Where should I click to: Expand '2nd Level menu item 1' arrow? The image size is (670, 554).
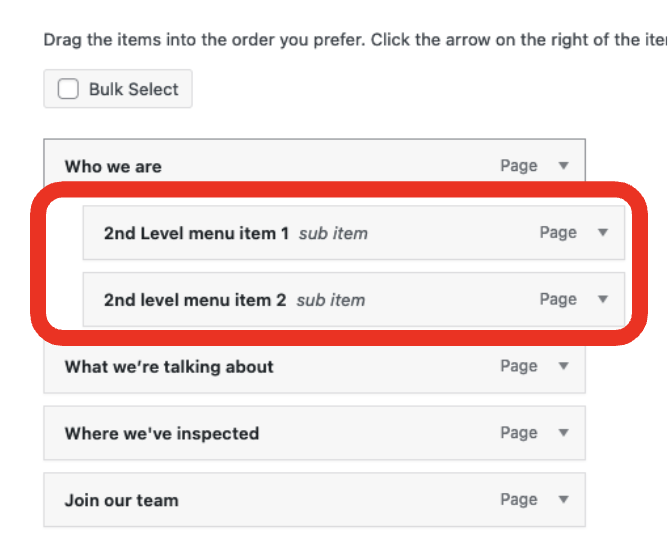coord(602,233)
